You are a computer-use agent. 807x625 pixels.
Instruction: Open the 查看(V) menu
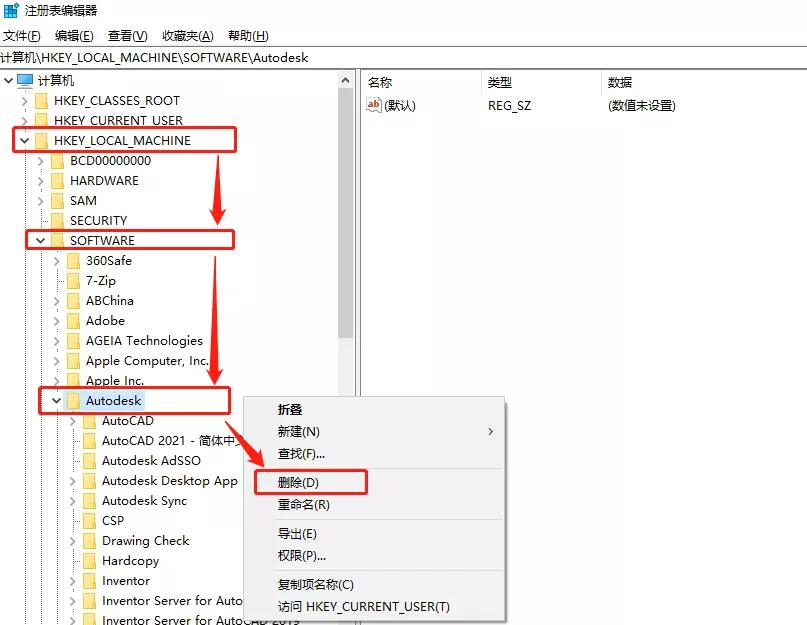125,35
